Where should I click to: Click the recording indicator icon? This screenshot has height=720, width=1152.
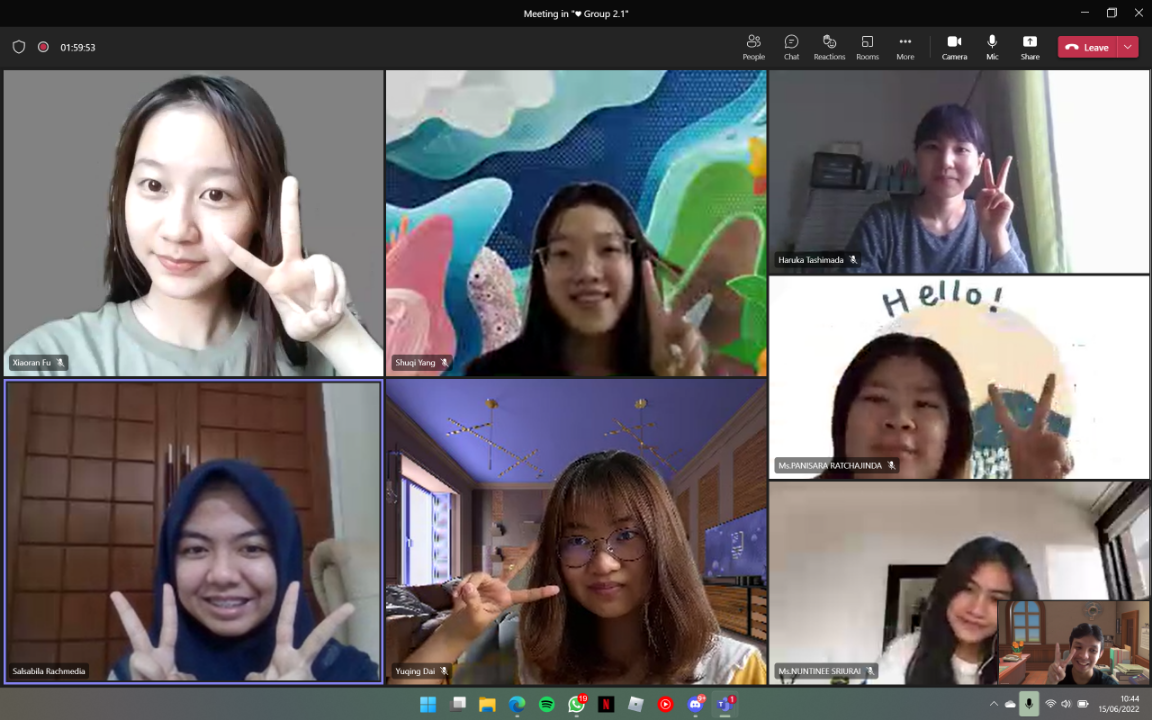[43, 47]
